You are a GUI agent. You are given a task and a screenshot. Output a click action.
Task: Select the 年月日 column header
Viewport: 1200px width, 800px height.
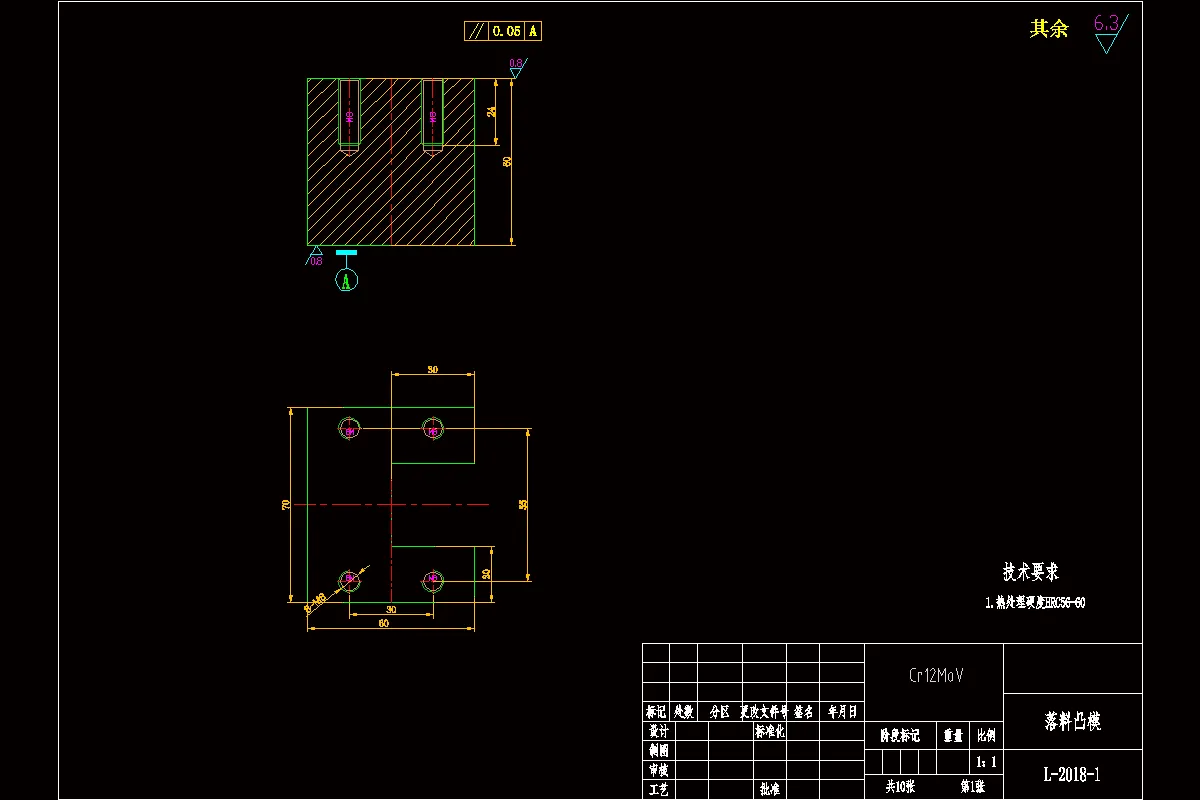pyautogui.click(x=842, y=712)
